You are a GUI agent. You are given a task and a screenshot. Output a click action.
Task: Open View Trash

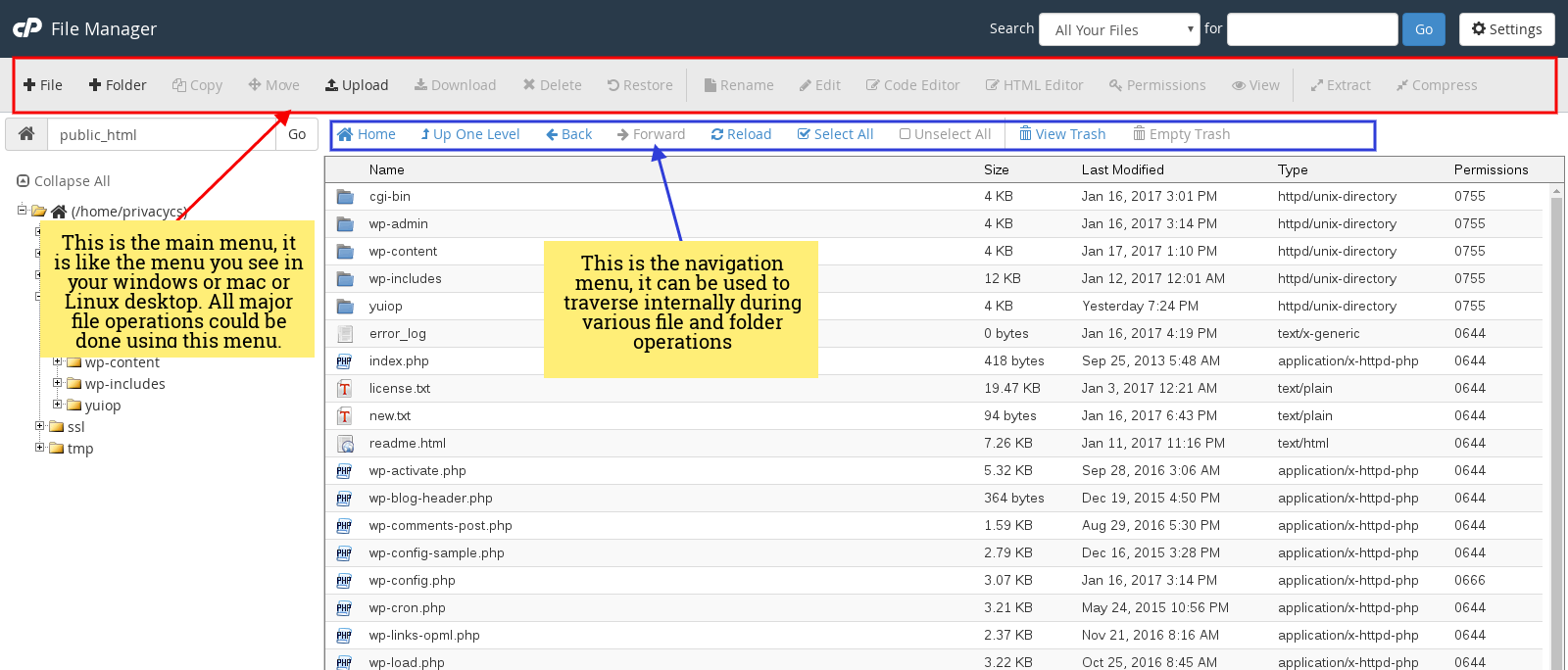pos(1062,134)
